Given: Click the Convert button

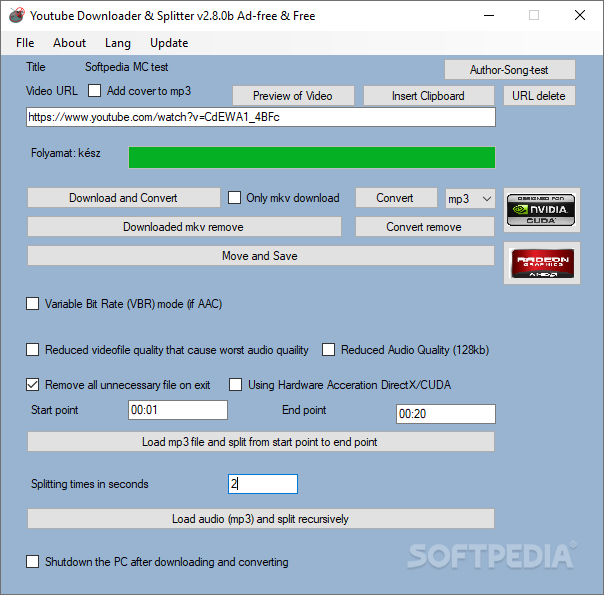Looking at the screenshot, I should pyautogui.click(x=396, y=198).
